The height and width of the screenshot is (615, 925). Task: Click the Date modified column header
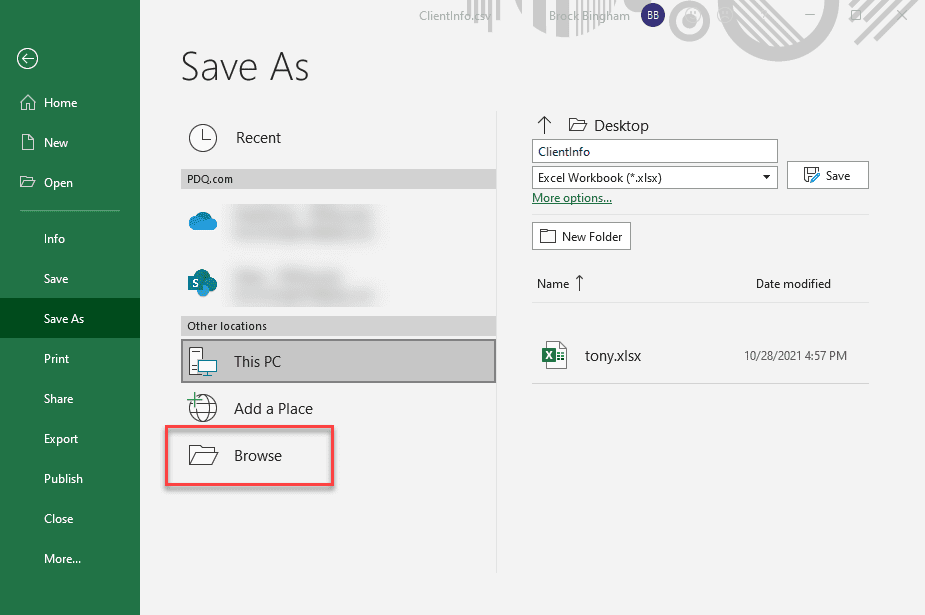(x=793, y=284)
